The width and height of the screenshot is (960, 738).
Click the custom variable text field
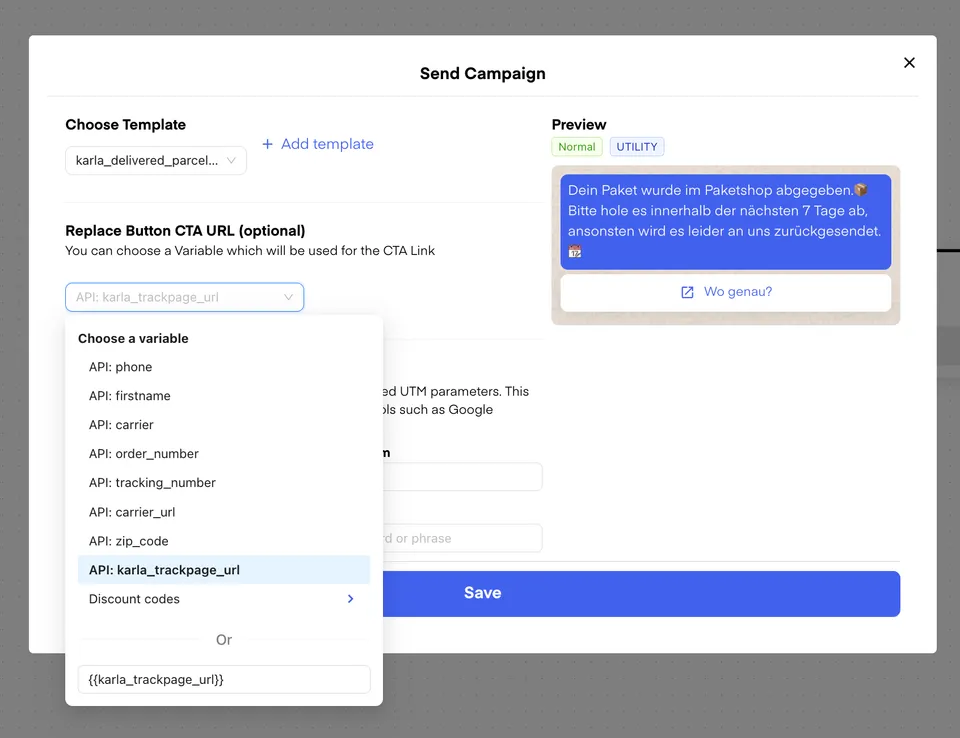tap(224, 680)
